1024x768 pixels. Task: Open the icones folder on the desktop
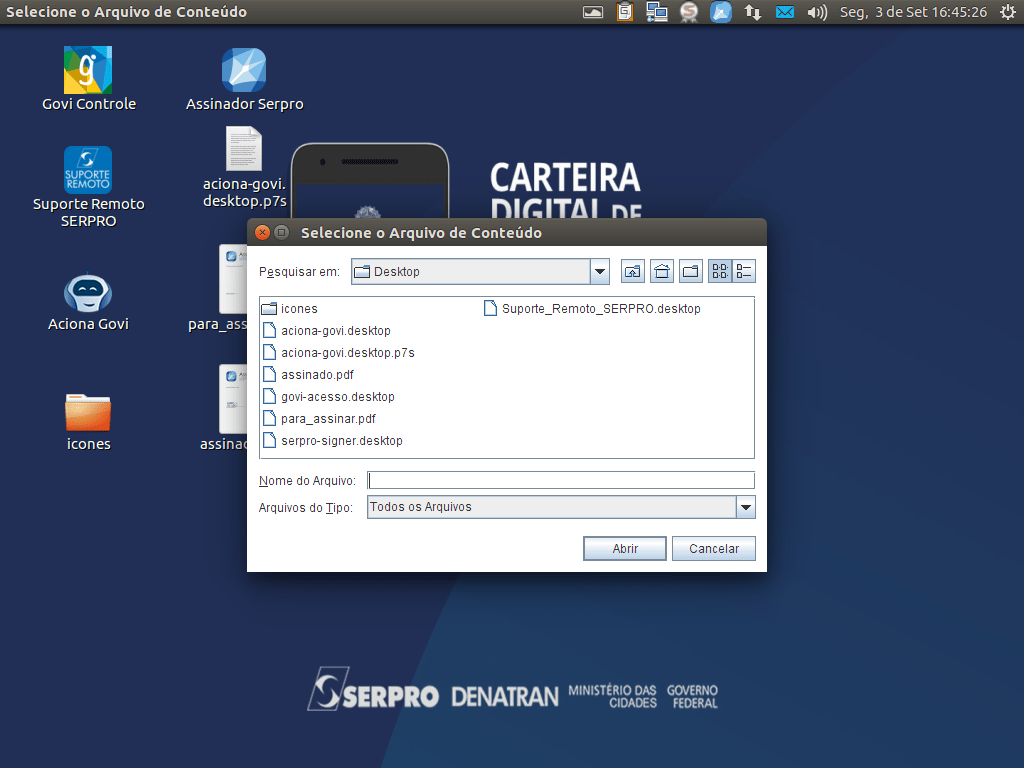point(88,413)
